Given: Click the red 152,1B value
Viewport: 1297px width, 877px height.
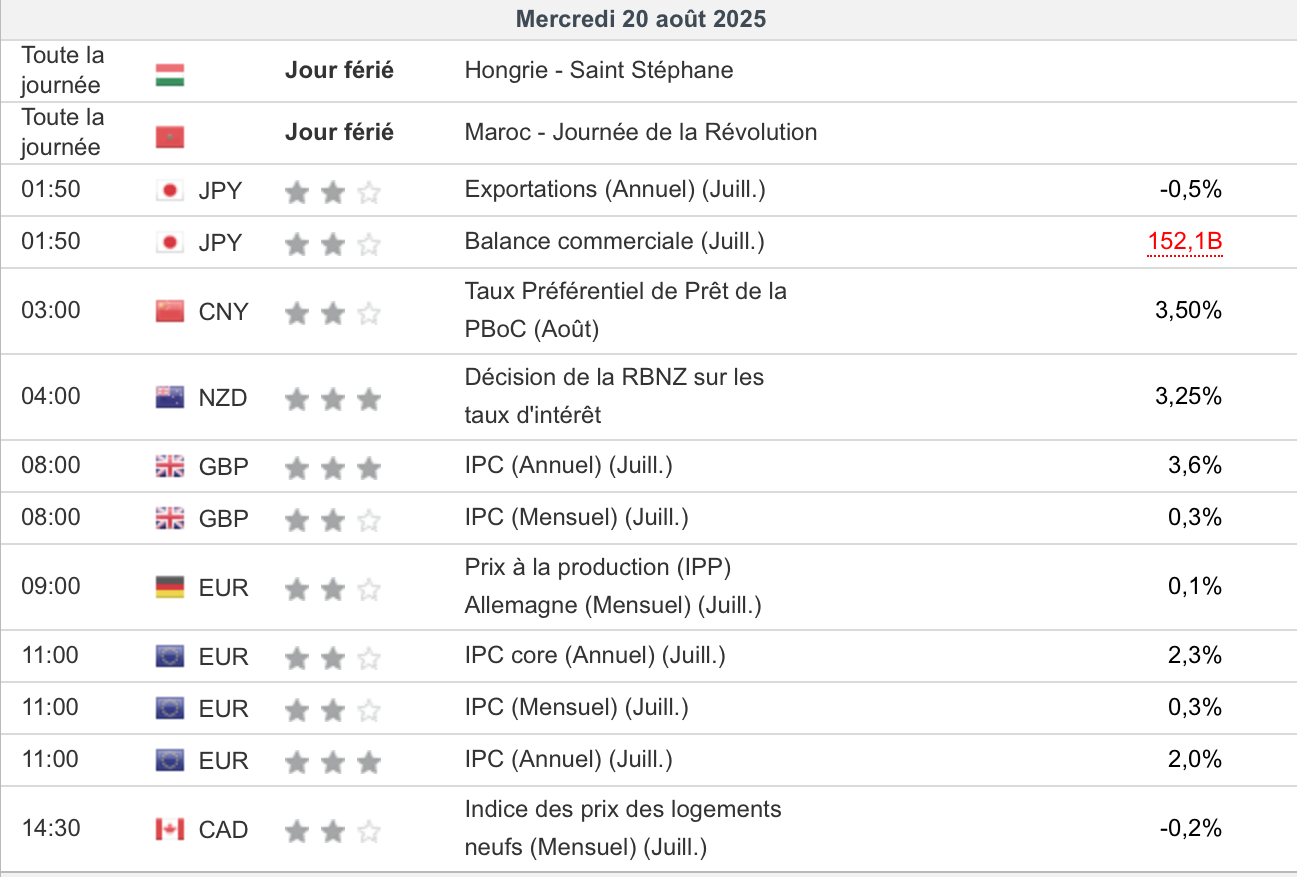Looking at the screenshot, I should [1185, 242].
